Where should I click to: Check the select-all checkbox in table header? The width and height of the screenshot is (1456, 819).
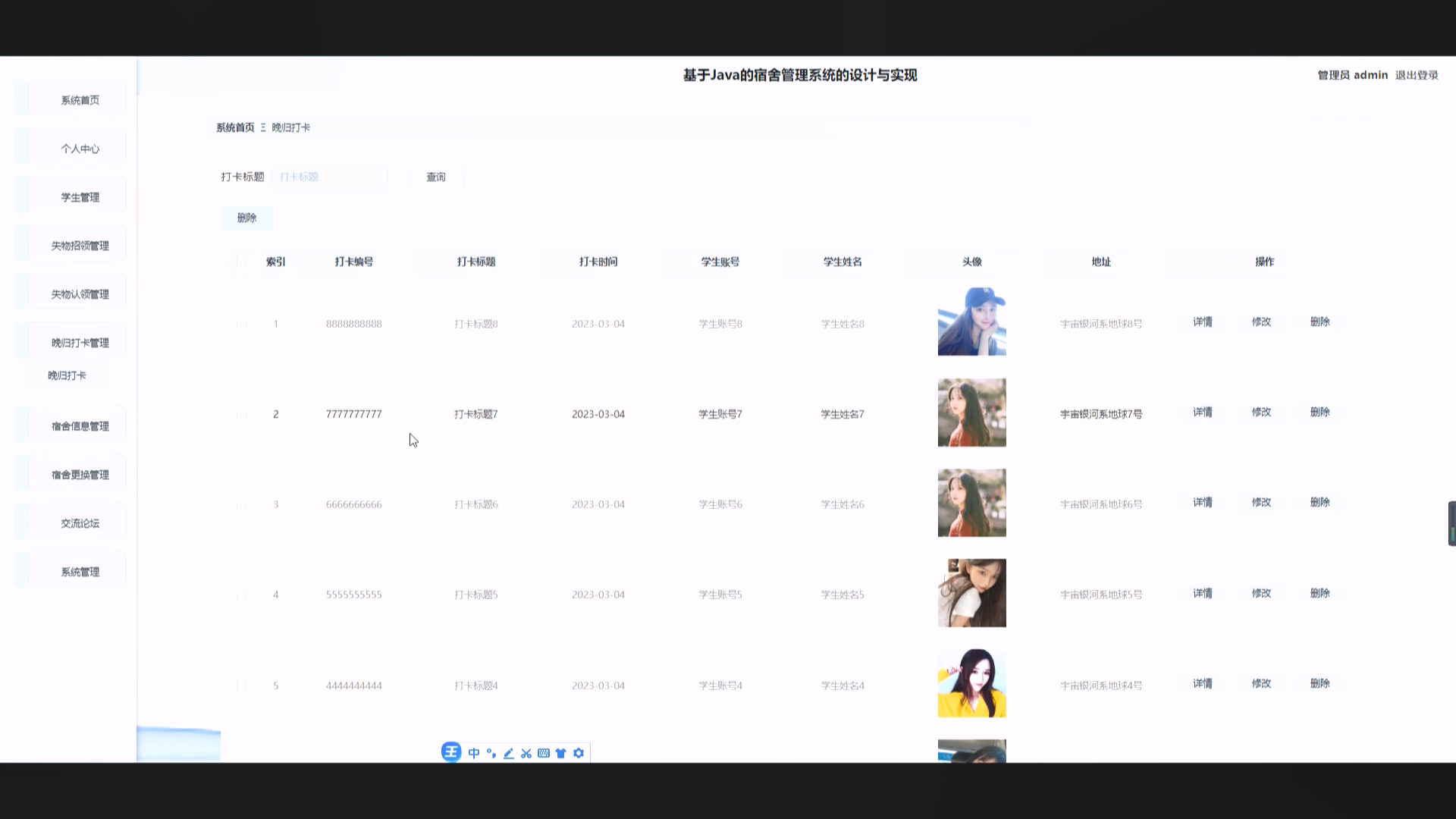(x=241, y=261)
